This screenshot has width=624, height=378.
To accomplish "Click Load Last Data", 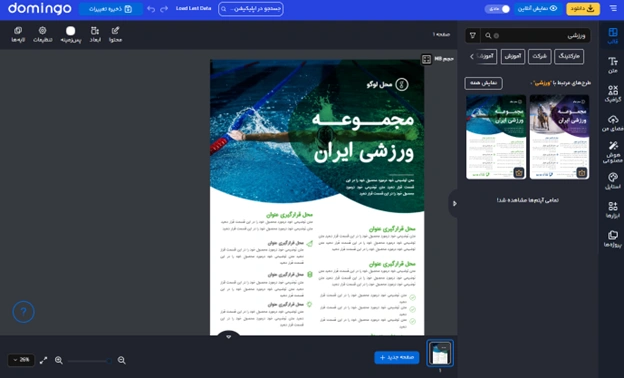I will coord(193,8).
